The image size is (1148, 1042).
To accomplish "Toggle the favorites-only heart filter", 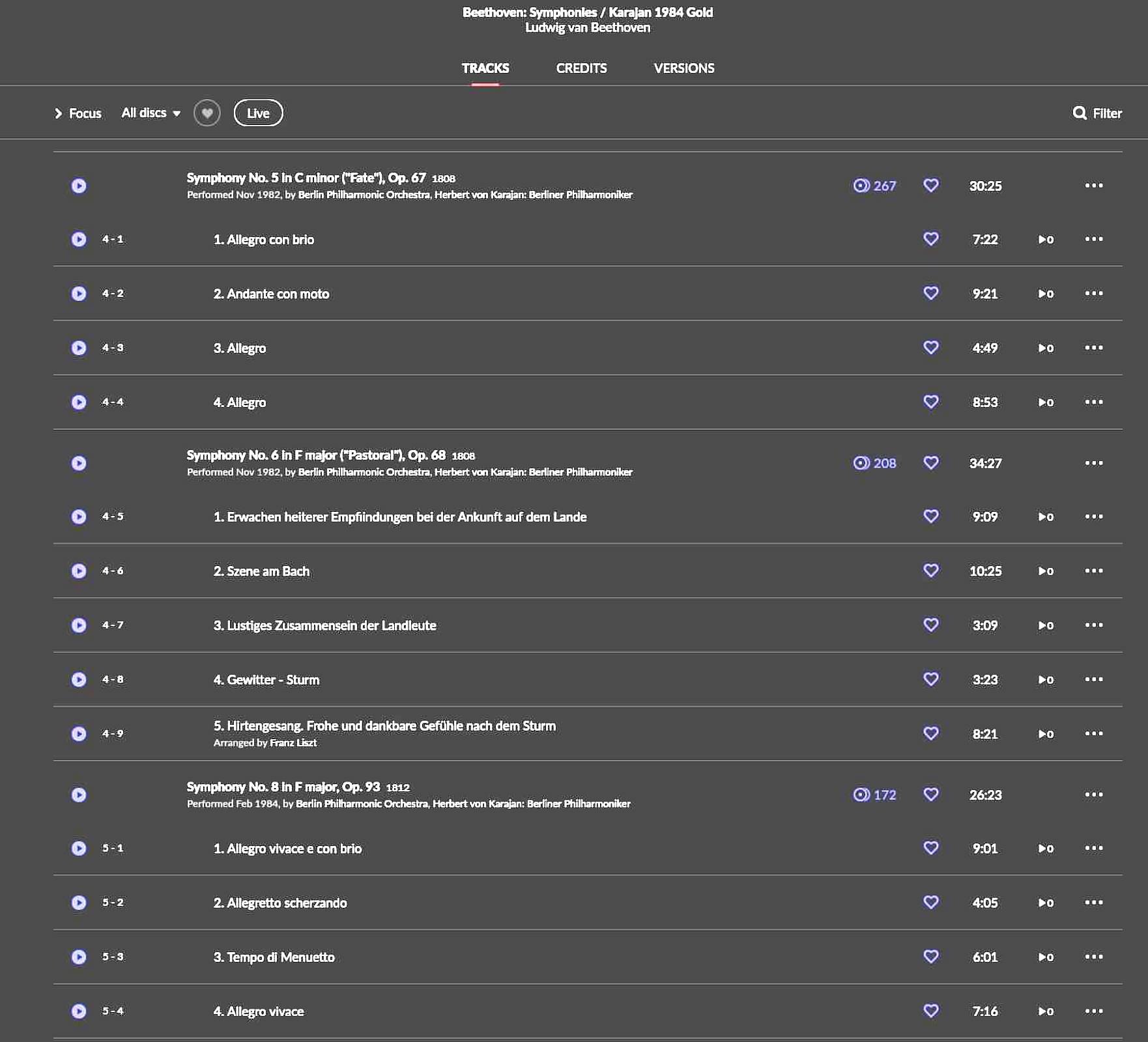I will (x=207, y=113).
